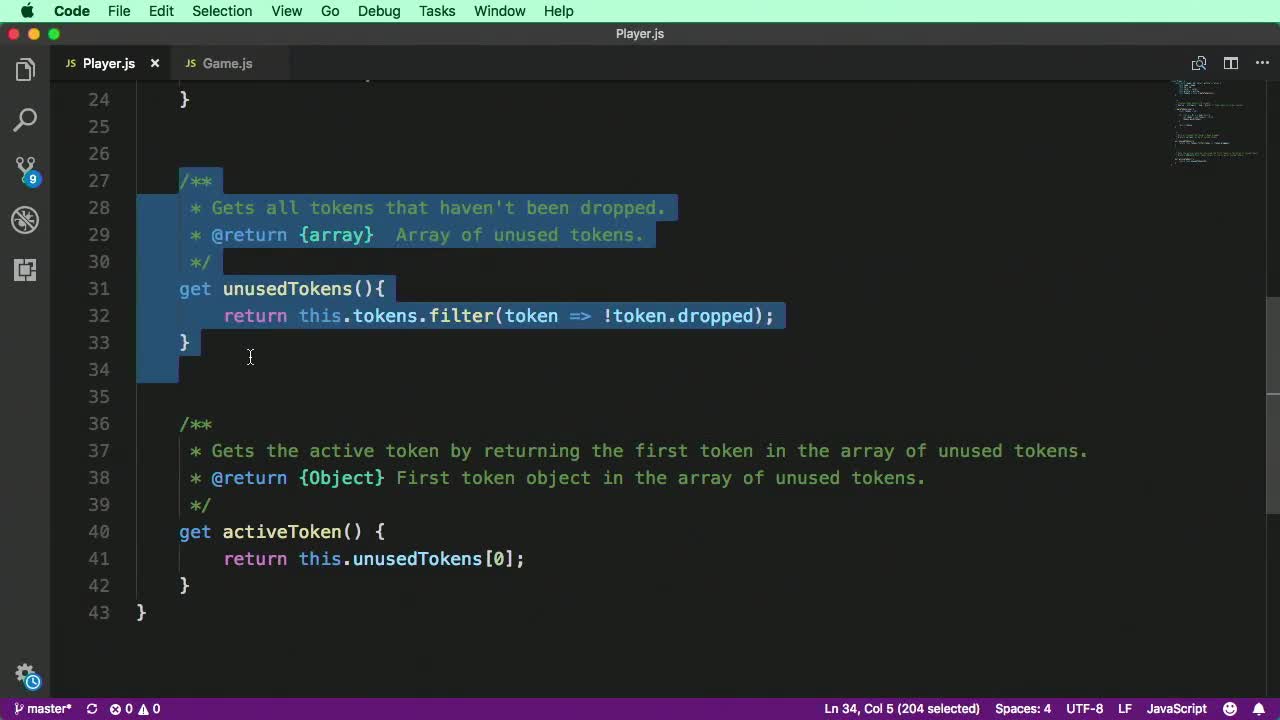
Task: Open more actions via ellipsis menu
Action: (x=1262, y=63)
